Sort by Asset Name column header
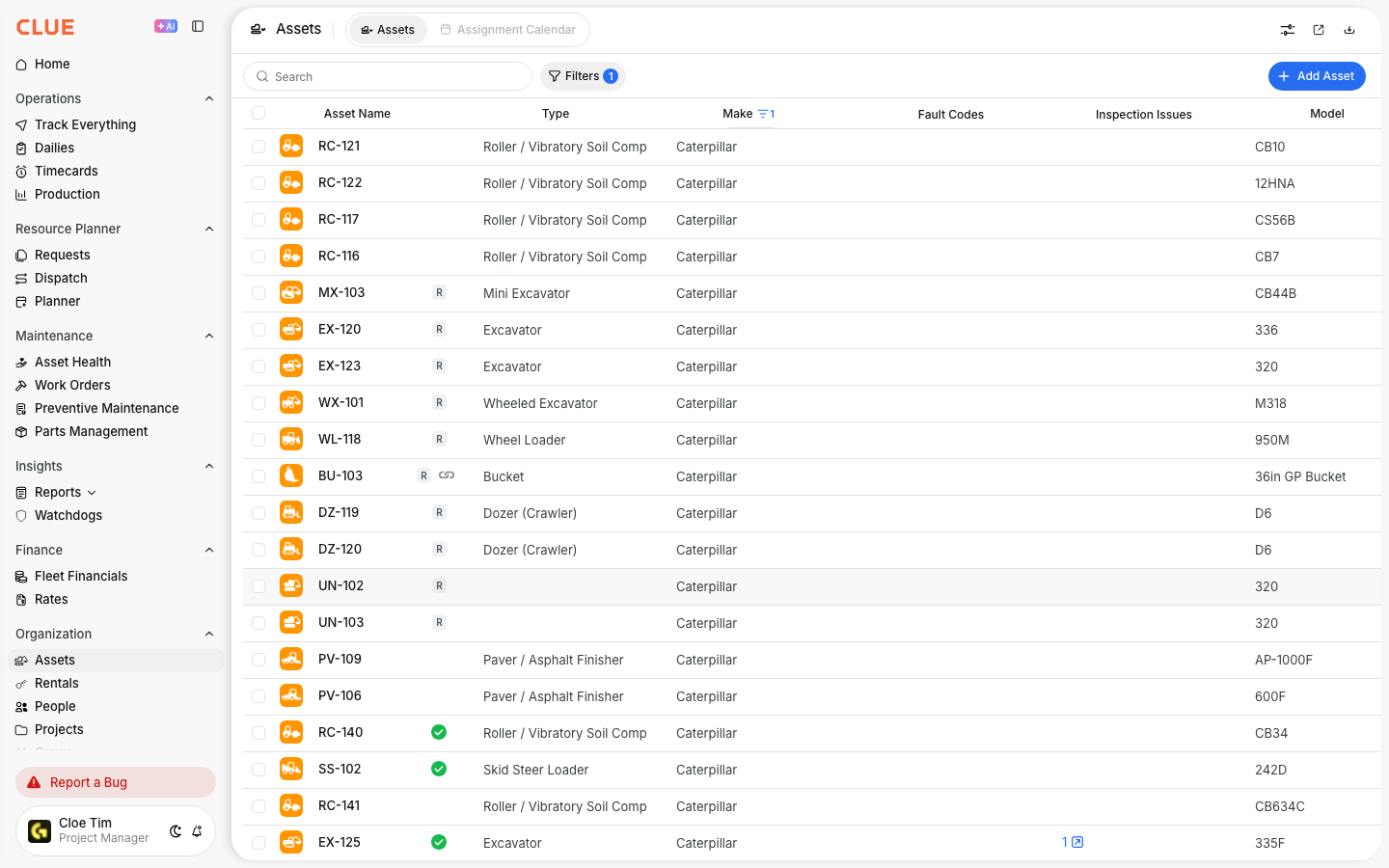The width and height of the screenshot is (1389, 868). [x=357, y=114]
